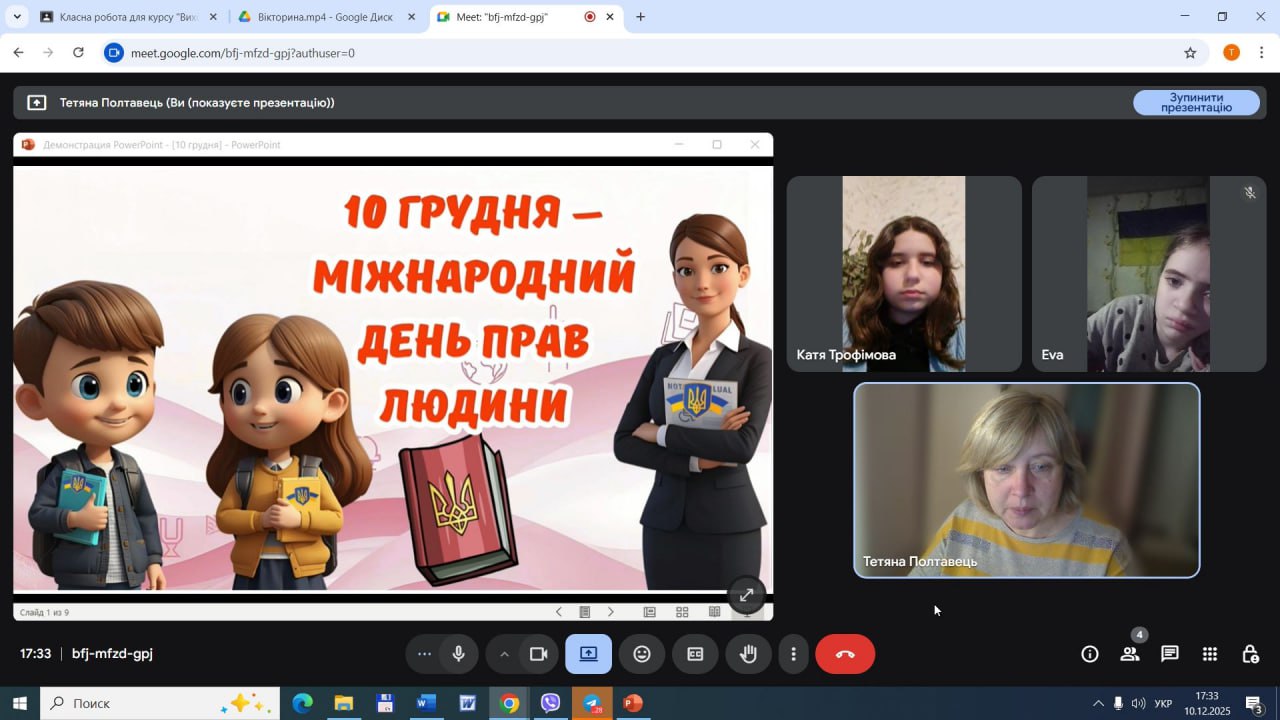Click the screen share presentation button
The image size is (1280, 720).
click(x=588, y=654)
